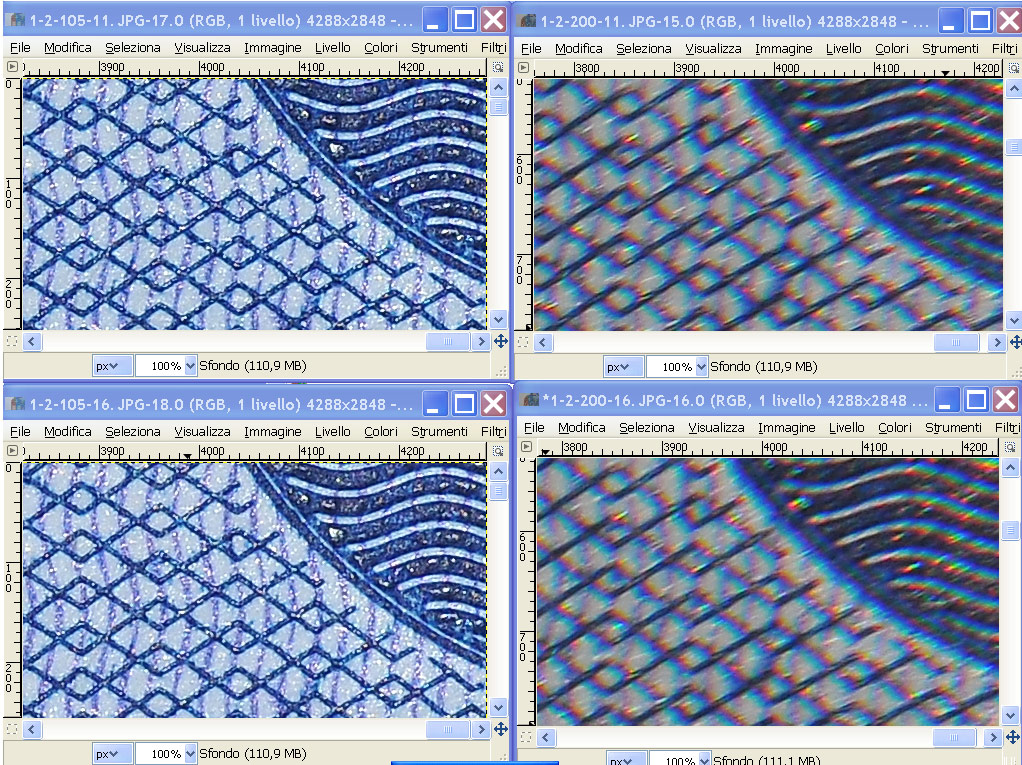Click scroll-up arrow in 1-2-105-16.JPG window
The image size is (1022, 765).
click(499, 471)
